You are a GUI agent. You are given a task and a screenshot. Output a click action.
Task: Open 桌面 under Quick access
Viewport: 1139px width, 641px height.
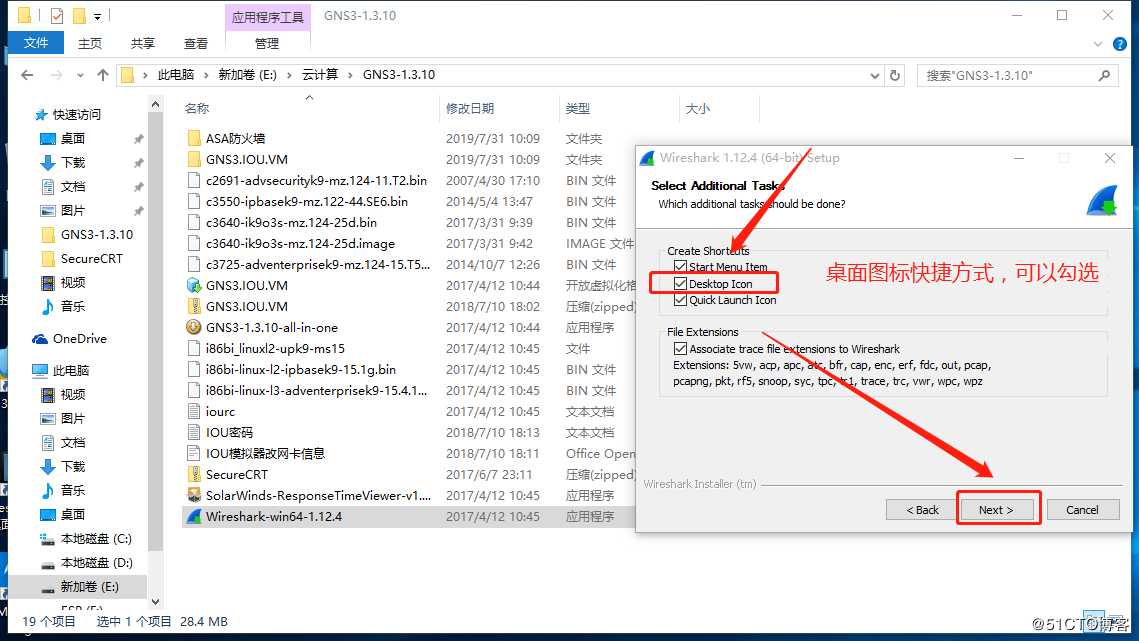coord(73,139)
